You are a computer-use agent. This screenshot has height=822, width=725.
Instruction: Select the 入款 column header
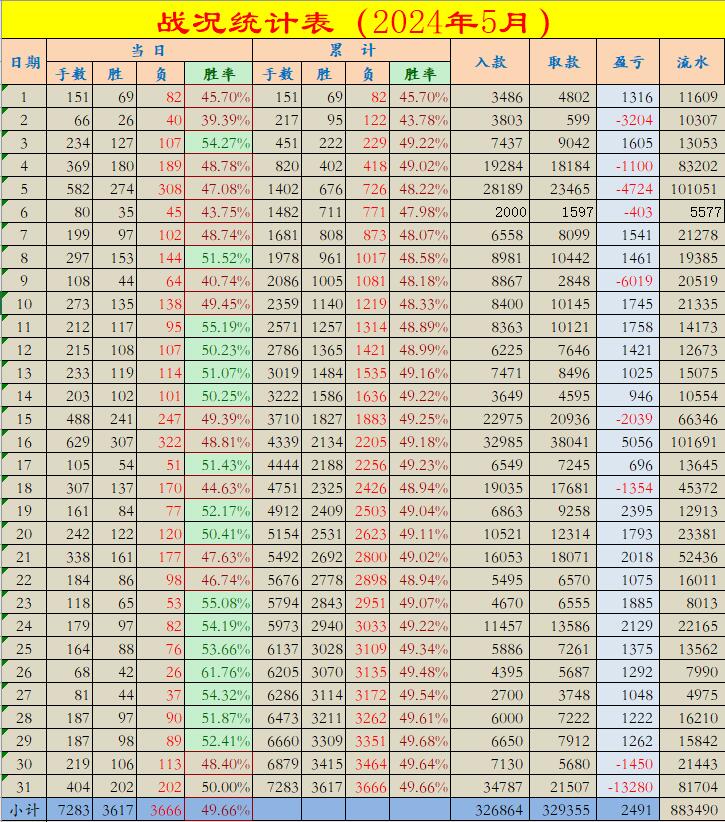490,62
